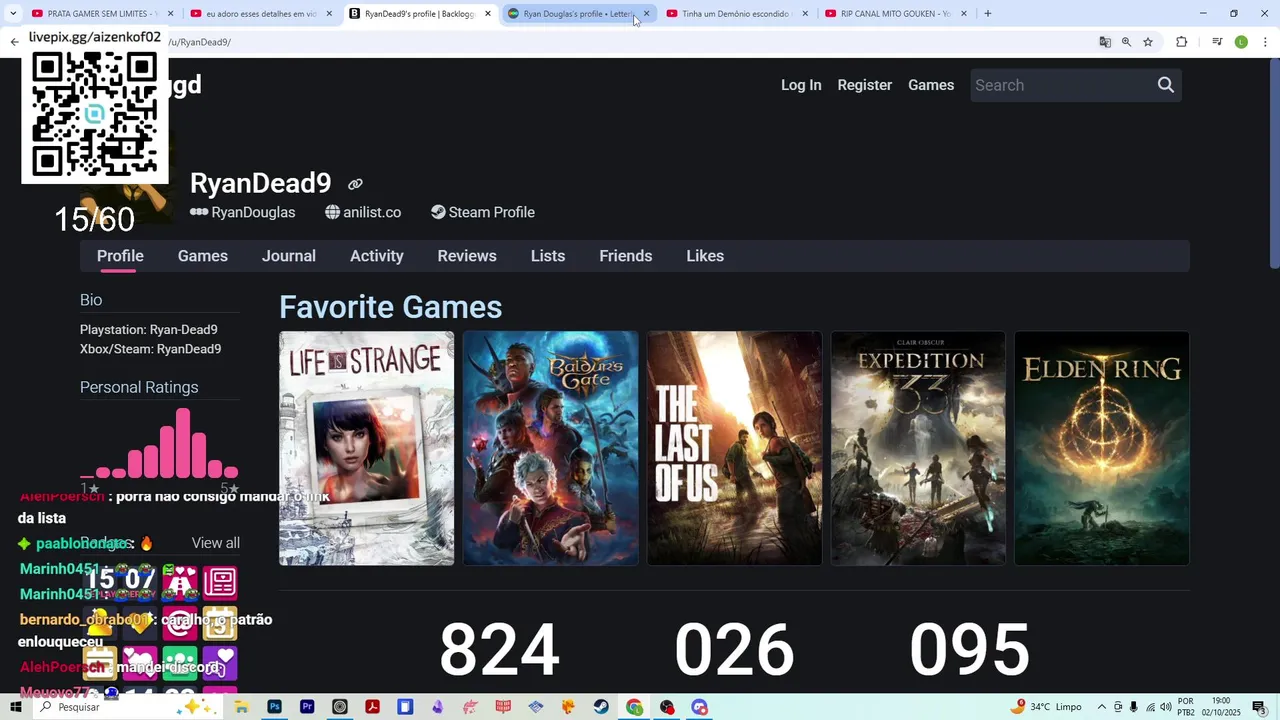The width and height of the screenshot is (1280, 720).
Task: Launch Premiere Pro from the taskbar
Action: tap(307, 707)
